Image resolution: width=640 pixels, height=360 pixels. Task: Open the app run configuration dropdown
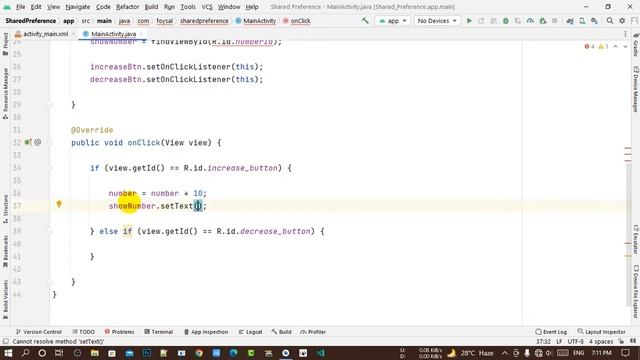pos(392,20)
